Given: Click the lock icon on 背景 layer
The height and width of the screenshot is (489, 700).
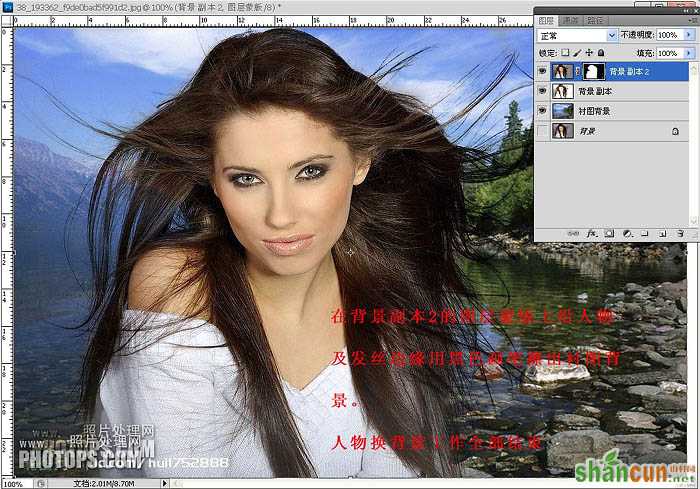Looking at the screenshot, I should (x=675, y=131).
